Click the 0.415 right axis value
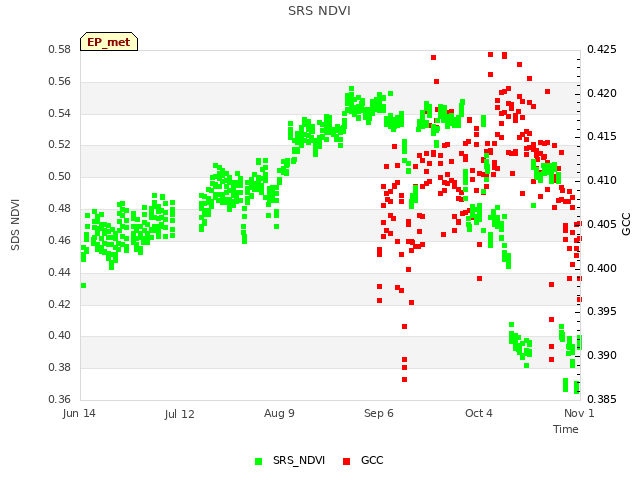 pyautogui.click(x=602, y=136)
